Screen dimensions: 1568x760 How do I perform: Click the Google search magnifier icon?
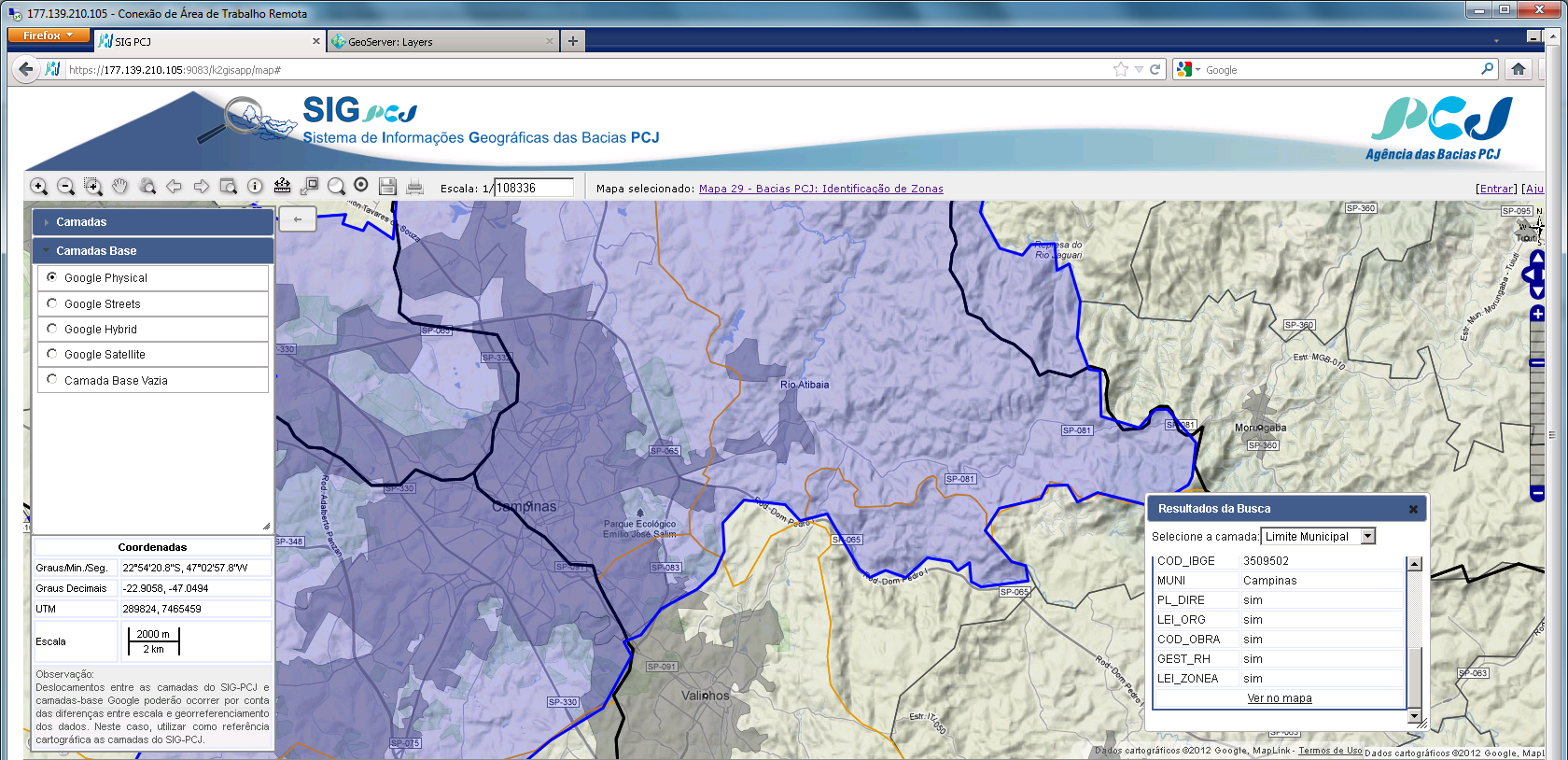click(x=1487, y=69)
